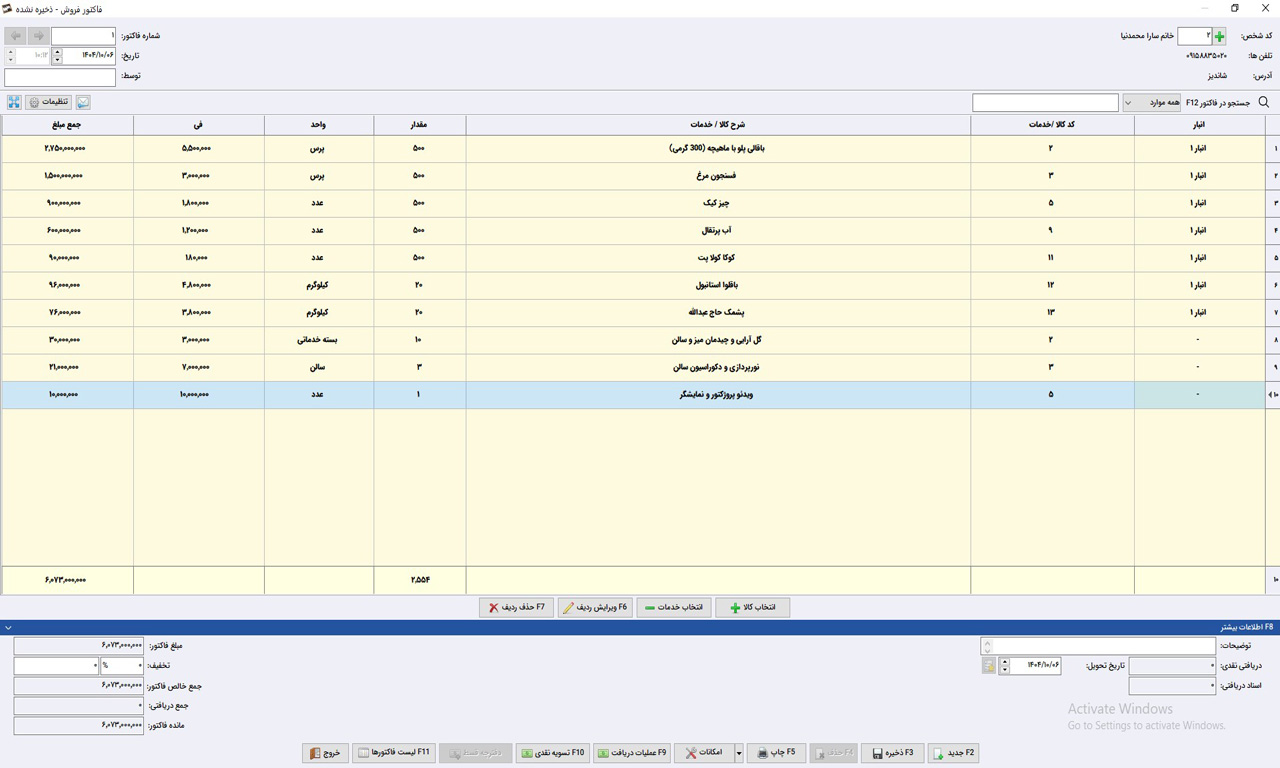Click انتخاب کالا to add a product
The width and height of the screenshot is (1280, 768).
click(x=752, y=607)
